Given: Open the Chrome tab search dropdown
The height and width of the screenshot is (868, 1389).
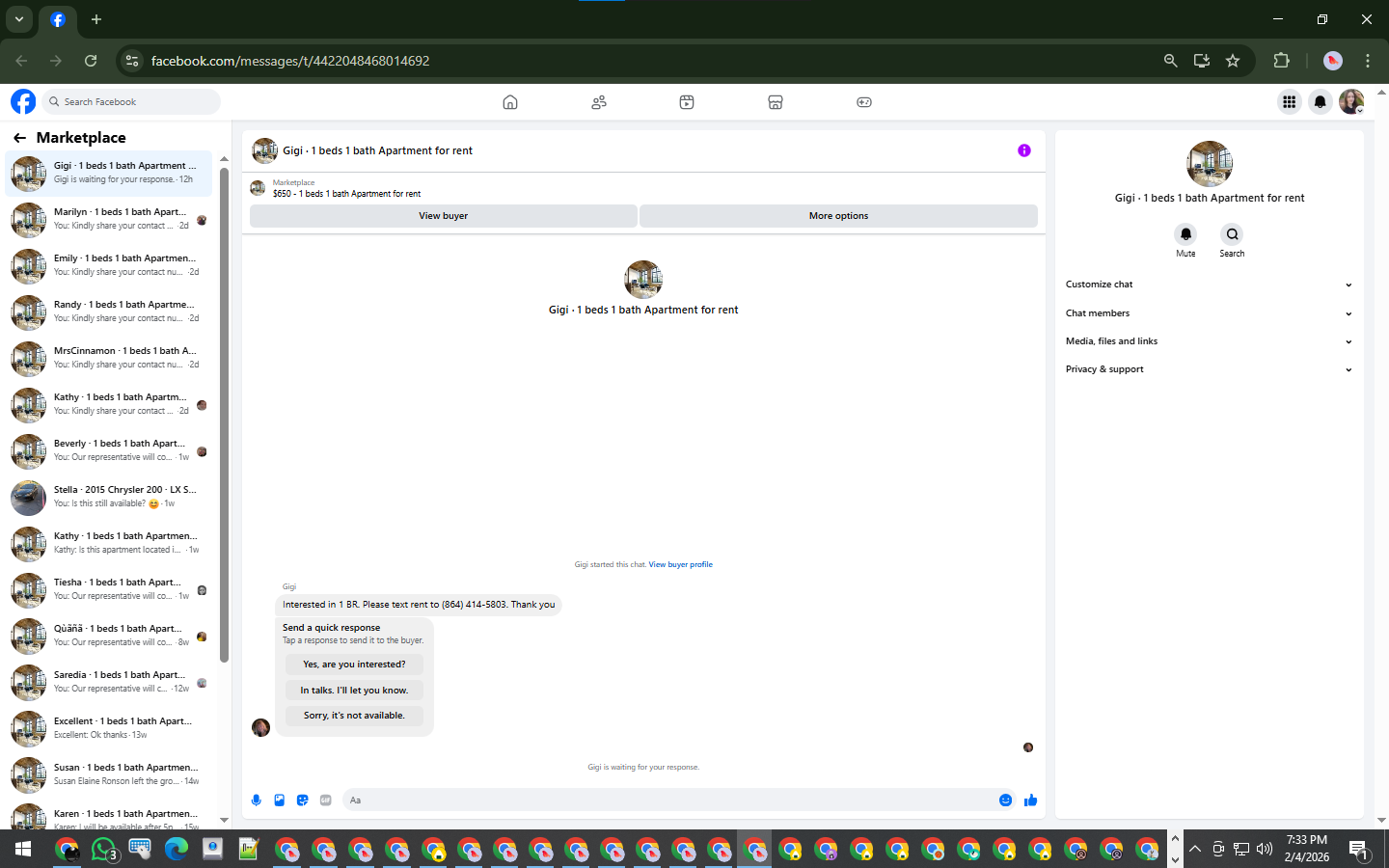Looking at the screenshot, I should 19,19.
